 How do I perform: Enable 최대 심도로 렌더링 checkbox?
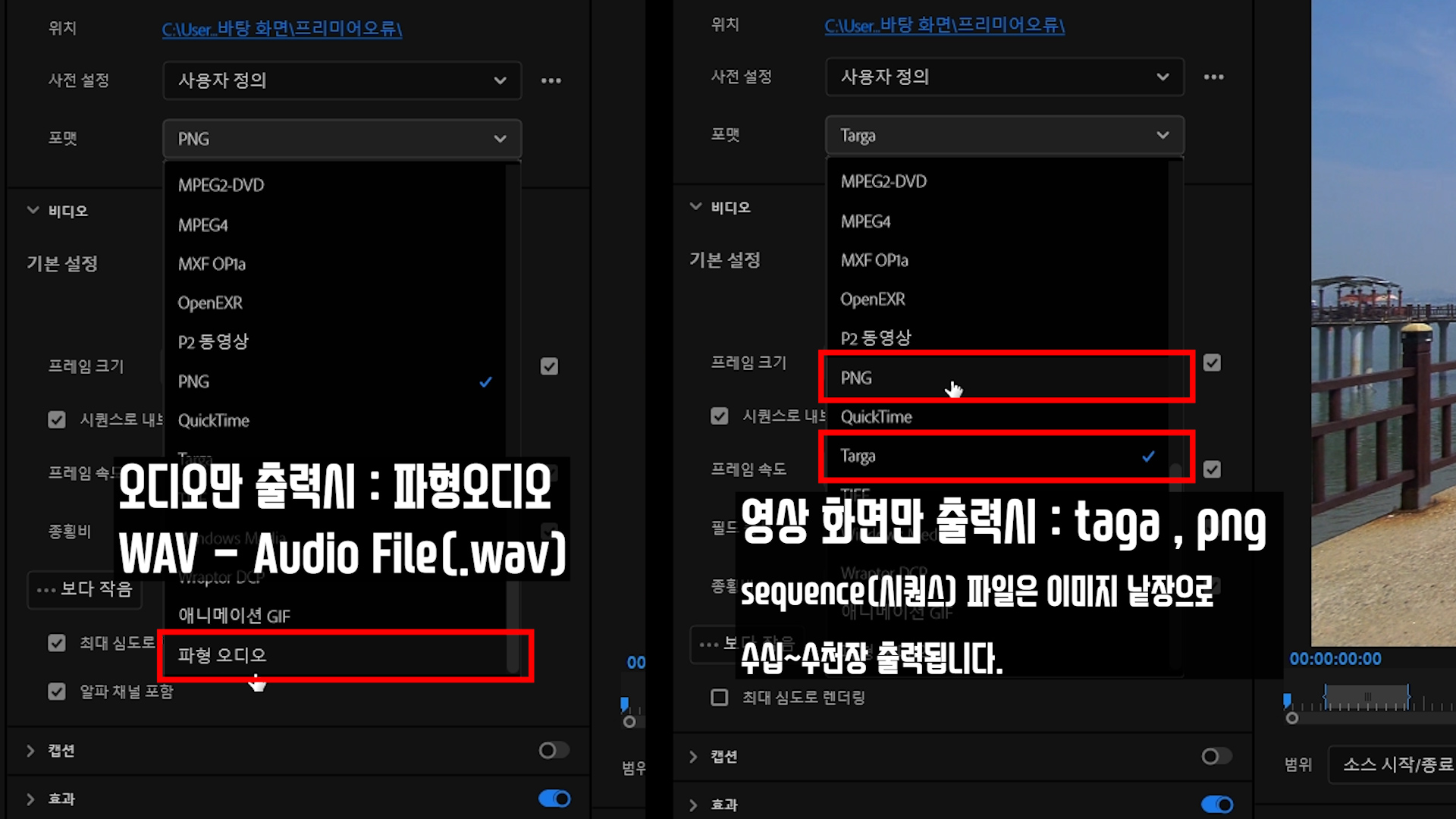click(720, 697)
